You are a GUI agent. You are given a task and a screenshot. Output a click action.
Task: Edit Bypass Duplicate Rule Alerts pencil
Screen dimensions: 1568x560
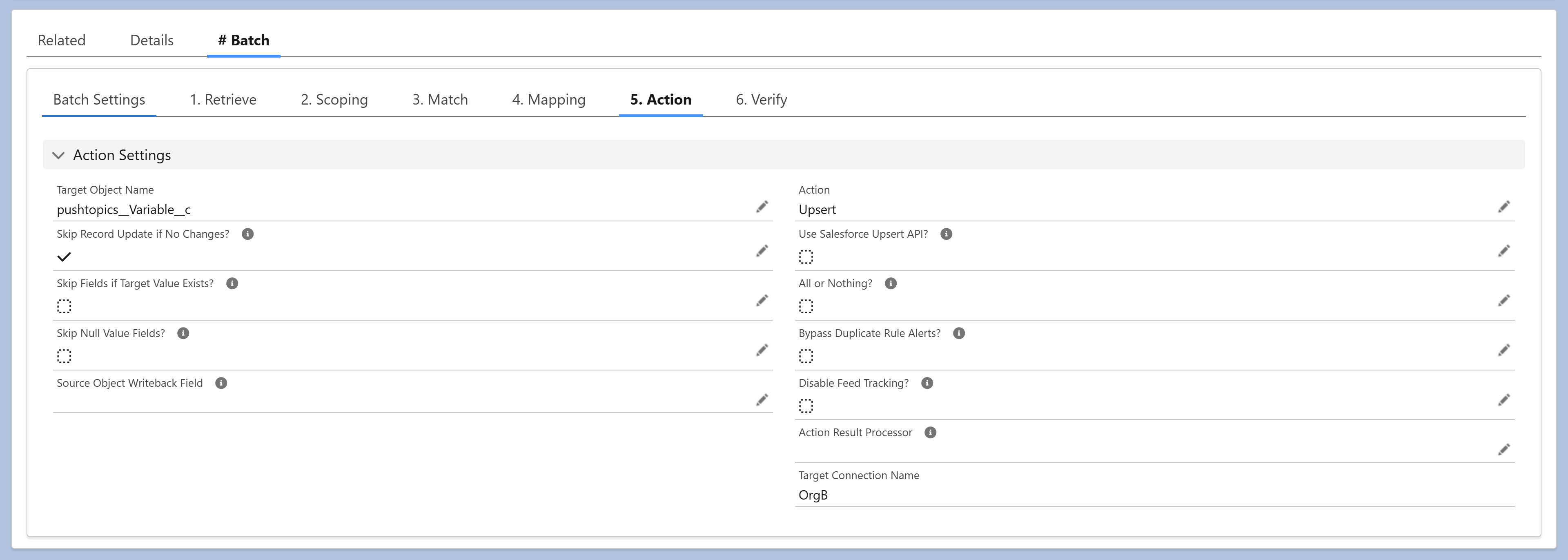[1503, 350]
